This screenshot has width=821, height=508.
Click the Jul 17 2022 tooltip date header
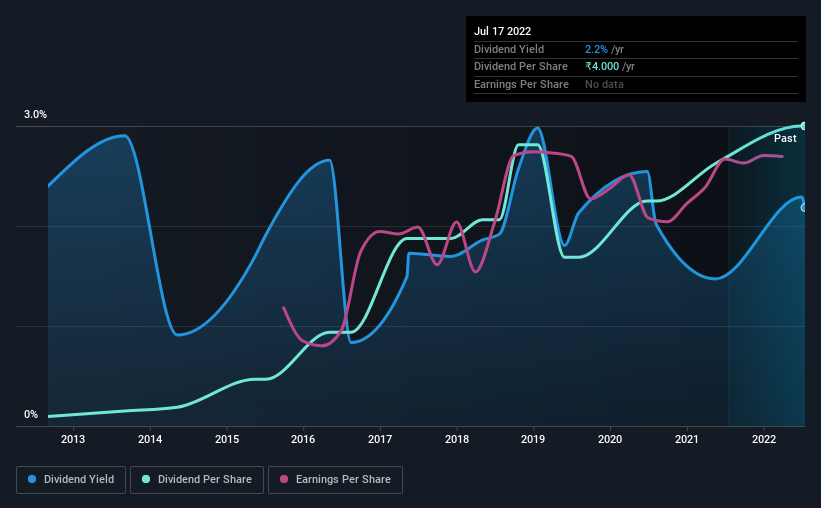[502, 31]
